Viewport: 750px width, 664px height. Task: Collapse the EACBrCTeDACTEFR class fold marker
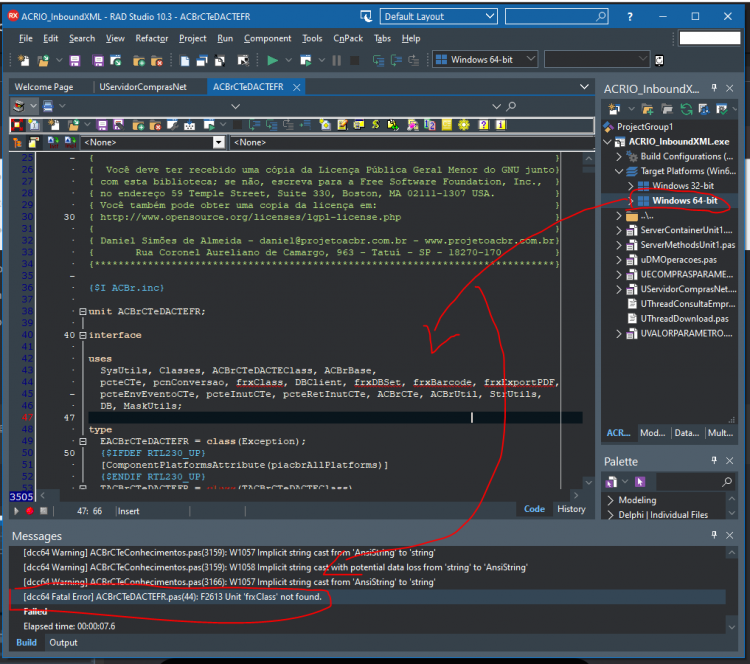(x=83, y=442)
